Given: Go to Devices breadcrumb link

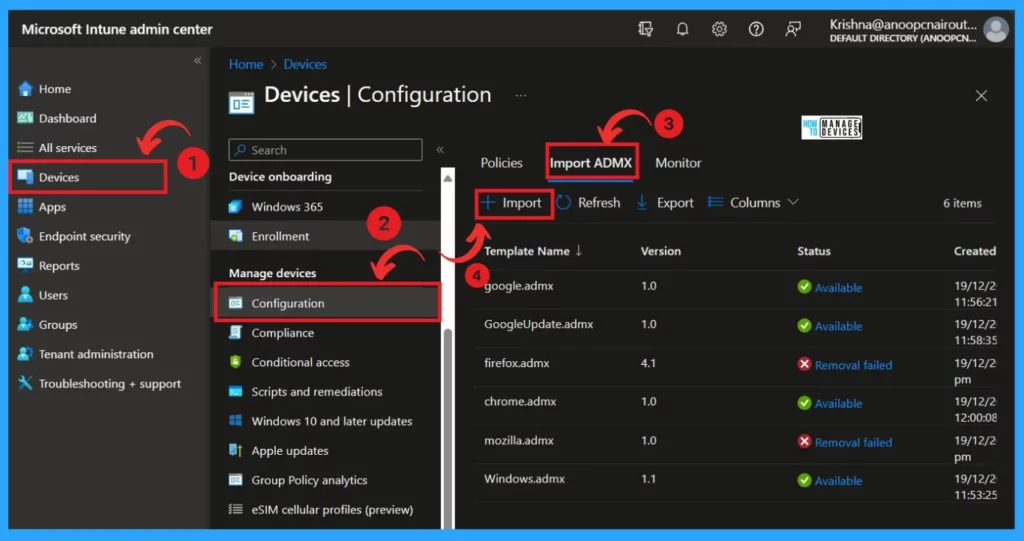Looking at the screenshot, I should tap(305, 64).
